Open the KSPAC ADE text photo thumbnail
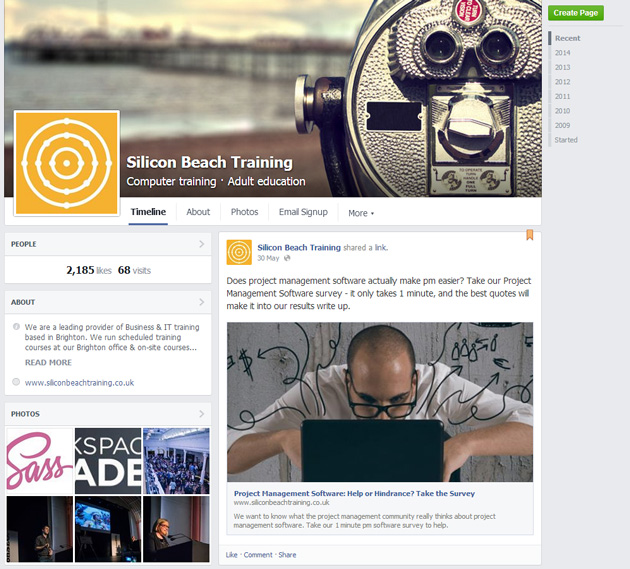 (108, 461)
